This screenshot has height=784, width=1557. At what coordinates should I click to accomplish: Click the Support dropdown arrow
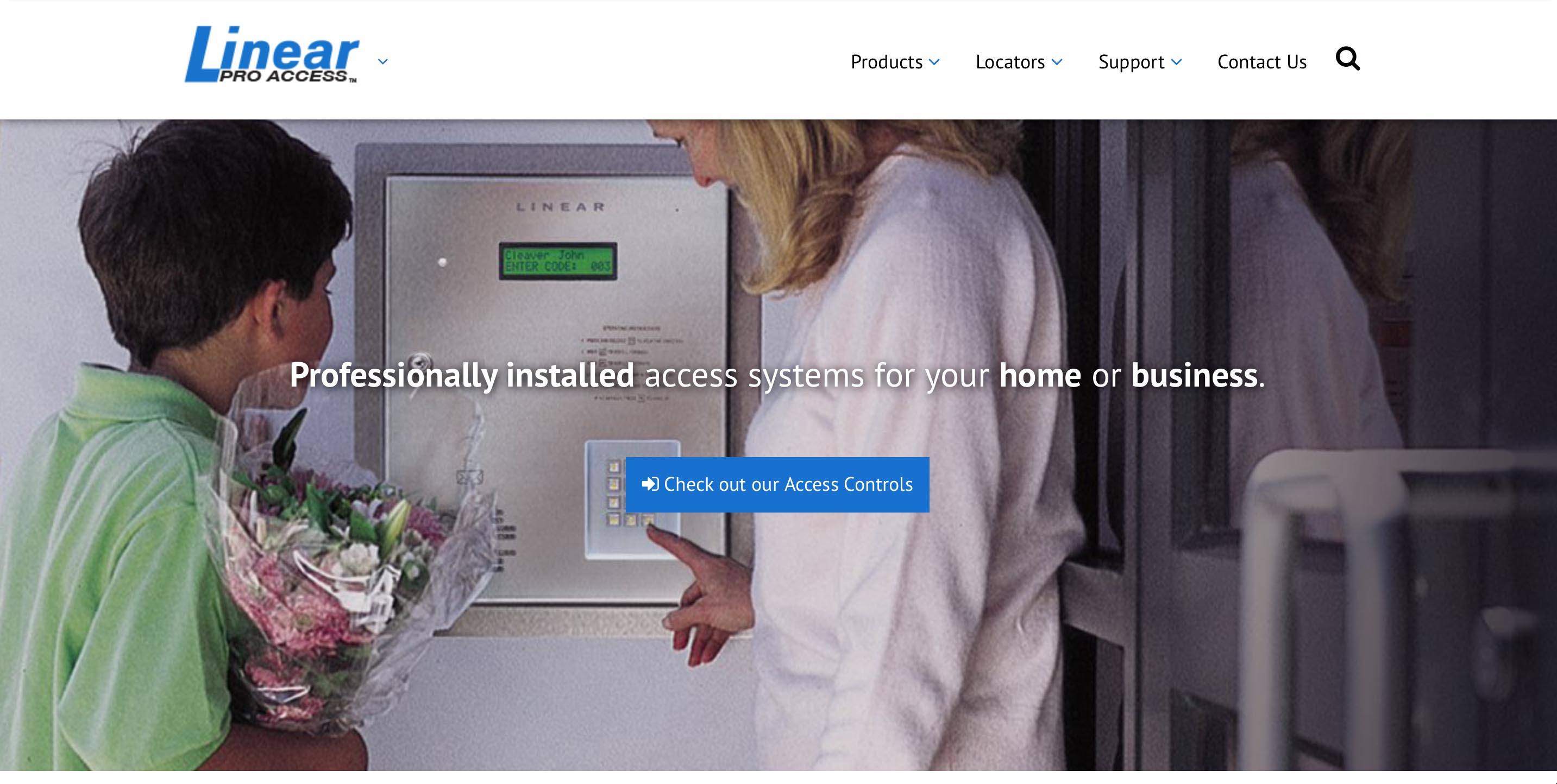tap(1178, 62)
